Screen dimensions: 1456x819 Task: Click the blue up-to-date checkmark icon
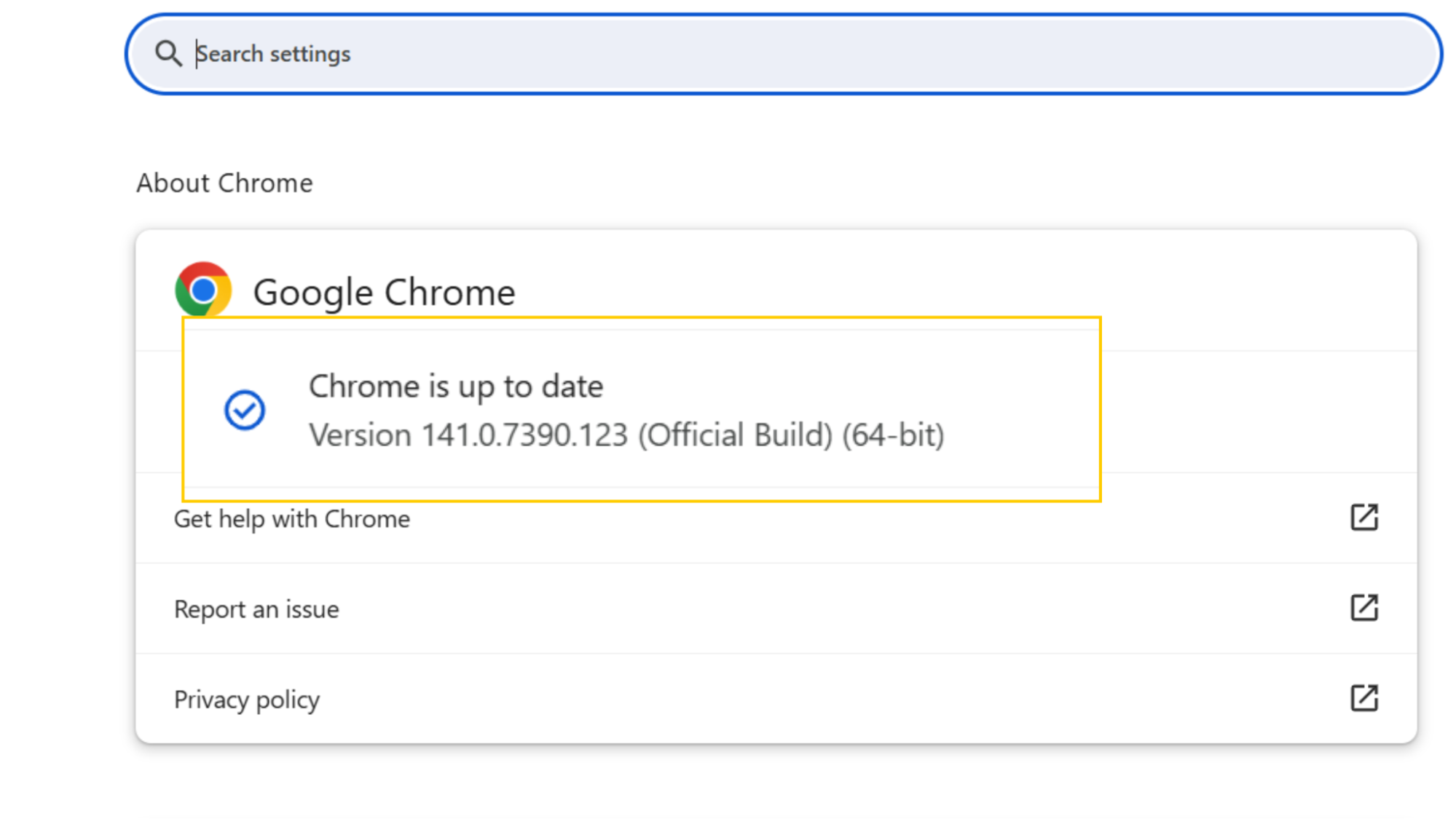pyautogui.click(x=245, y=410)
